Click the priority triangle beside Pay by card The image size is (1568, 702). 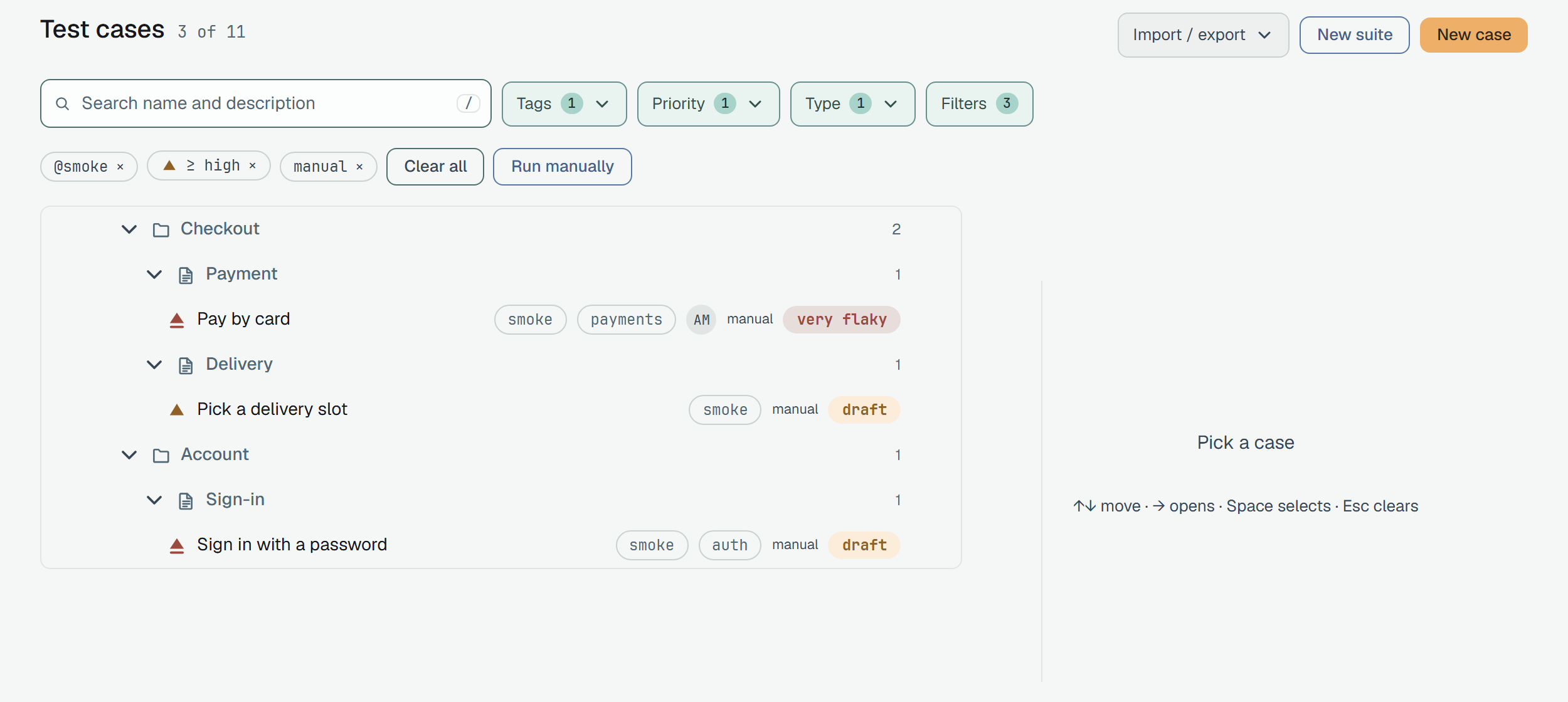tap(177, 320)
